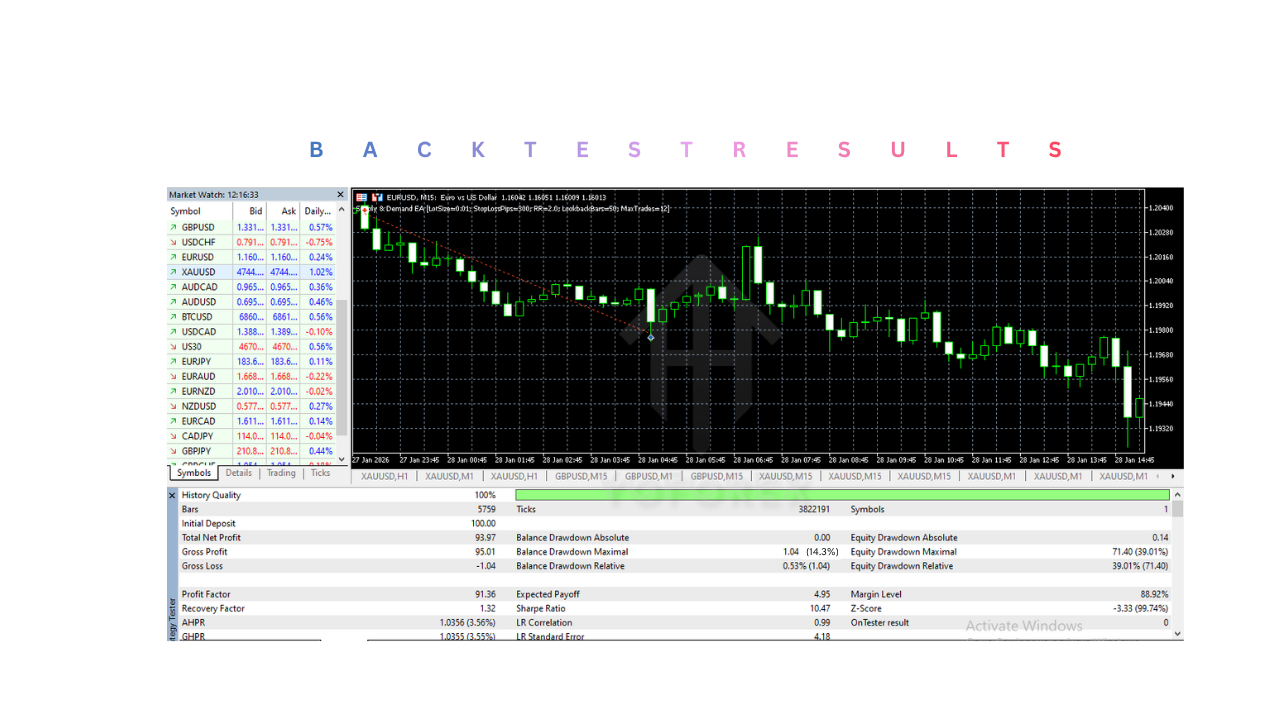Click the tester results panel scroll-up arrow
The image size is (1280, 720).
click(1176, 493)
